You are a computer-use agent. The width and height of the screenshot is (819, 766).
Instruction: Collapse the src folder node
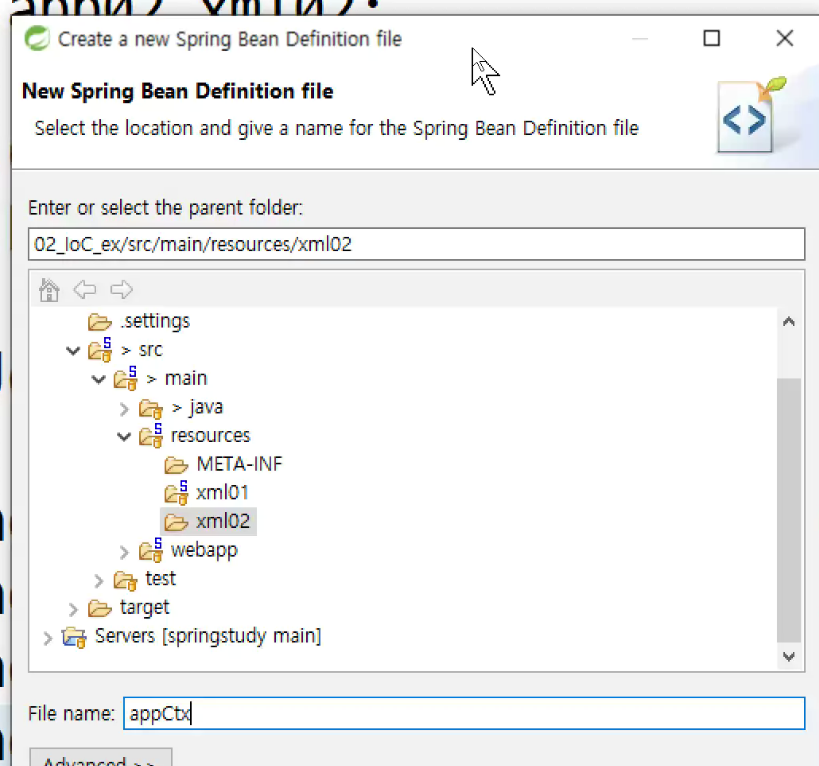point(73,350)
